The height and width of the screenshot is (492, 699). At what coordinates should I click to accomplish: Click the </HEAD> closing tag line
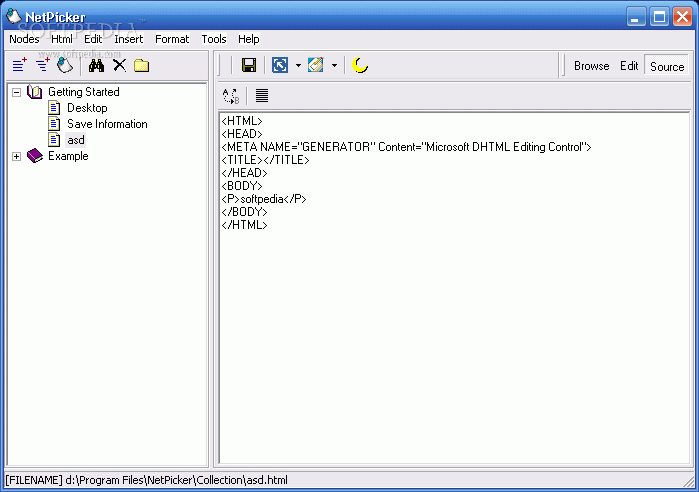click(x=244, y=173)
